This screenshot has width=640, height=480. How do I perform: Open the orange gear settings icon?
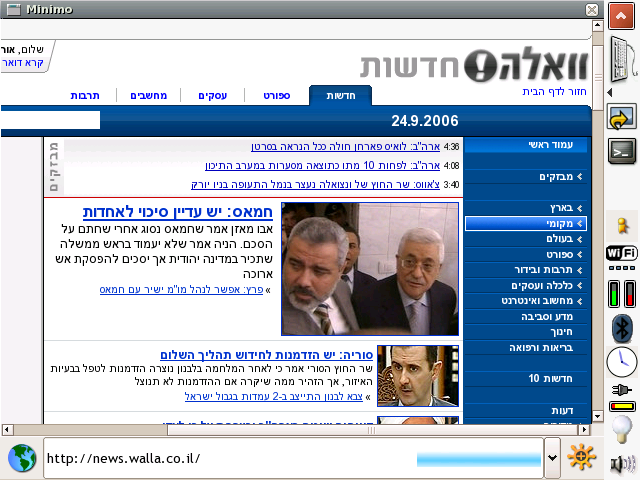pyautogui.click(x=582, y=458)
